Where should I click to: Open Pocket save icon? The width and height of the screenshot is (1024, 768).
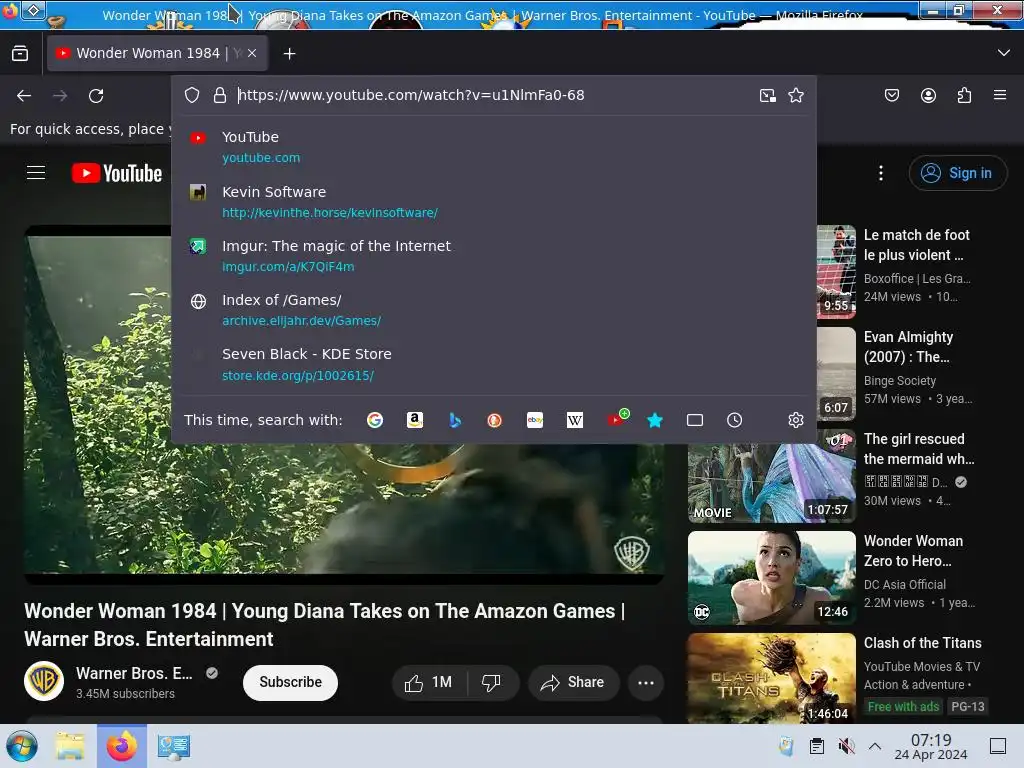891,95
